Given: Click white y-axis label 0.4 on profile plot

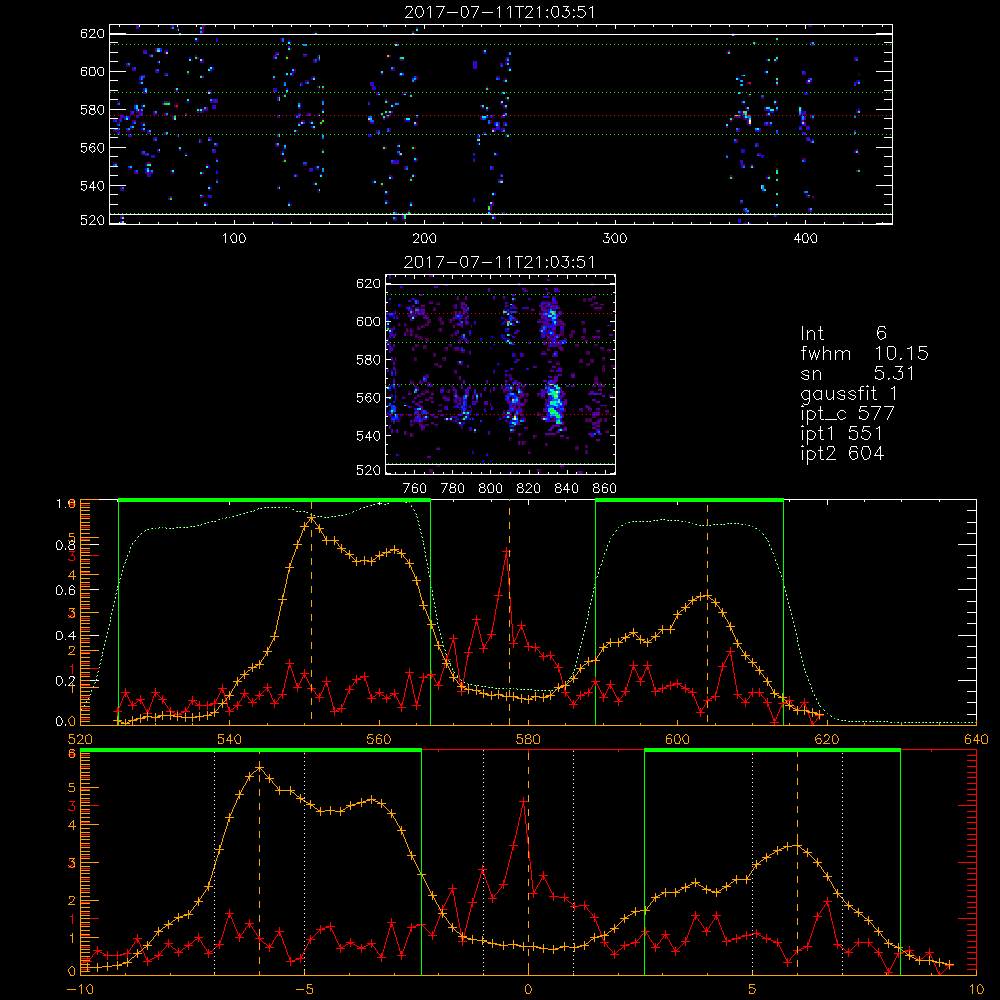Looking at the screenshot, I should (68, 636).
